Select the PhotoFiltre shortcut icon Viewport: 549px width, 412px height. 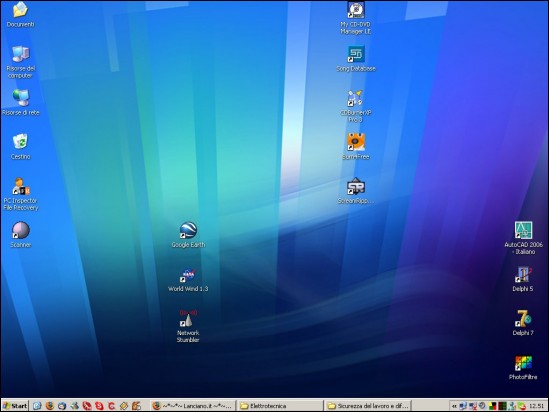pos(523,368)
